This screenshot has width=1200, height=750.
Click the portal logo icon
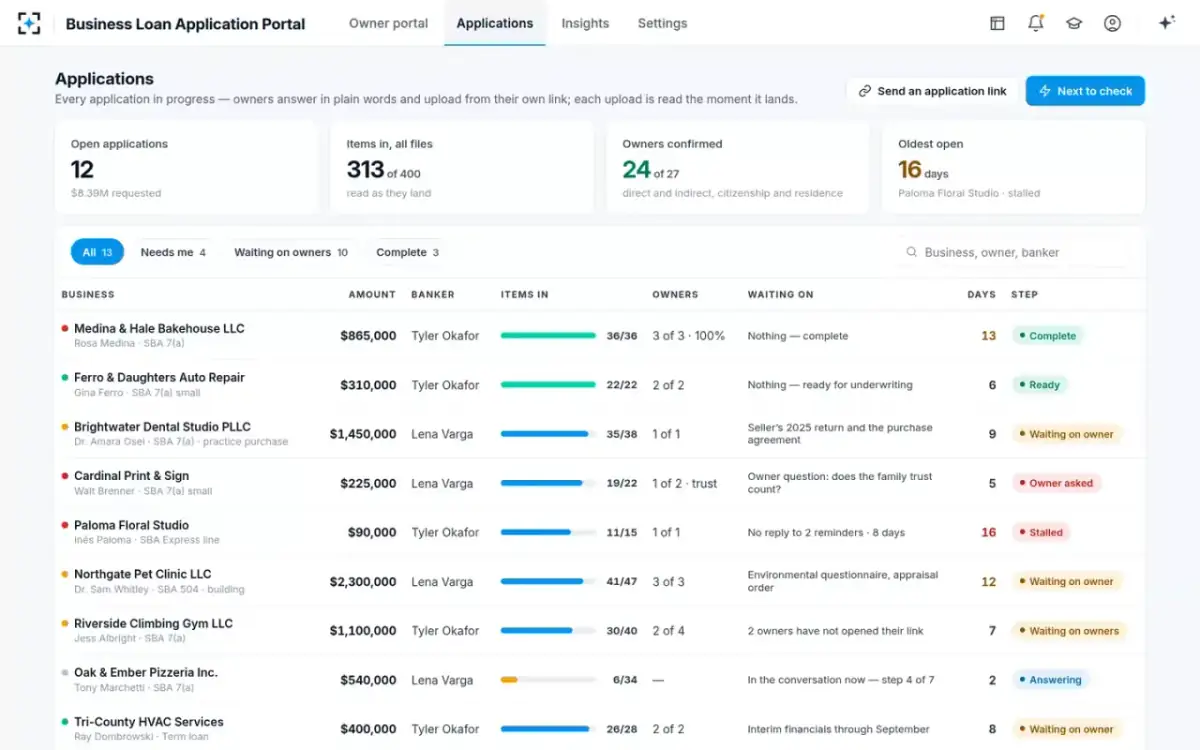pyautogui.click(x=29, y=23)
